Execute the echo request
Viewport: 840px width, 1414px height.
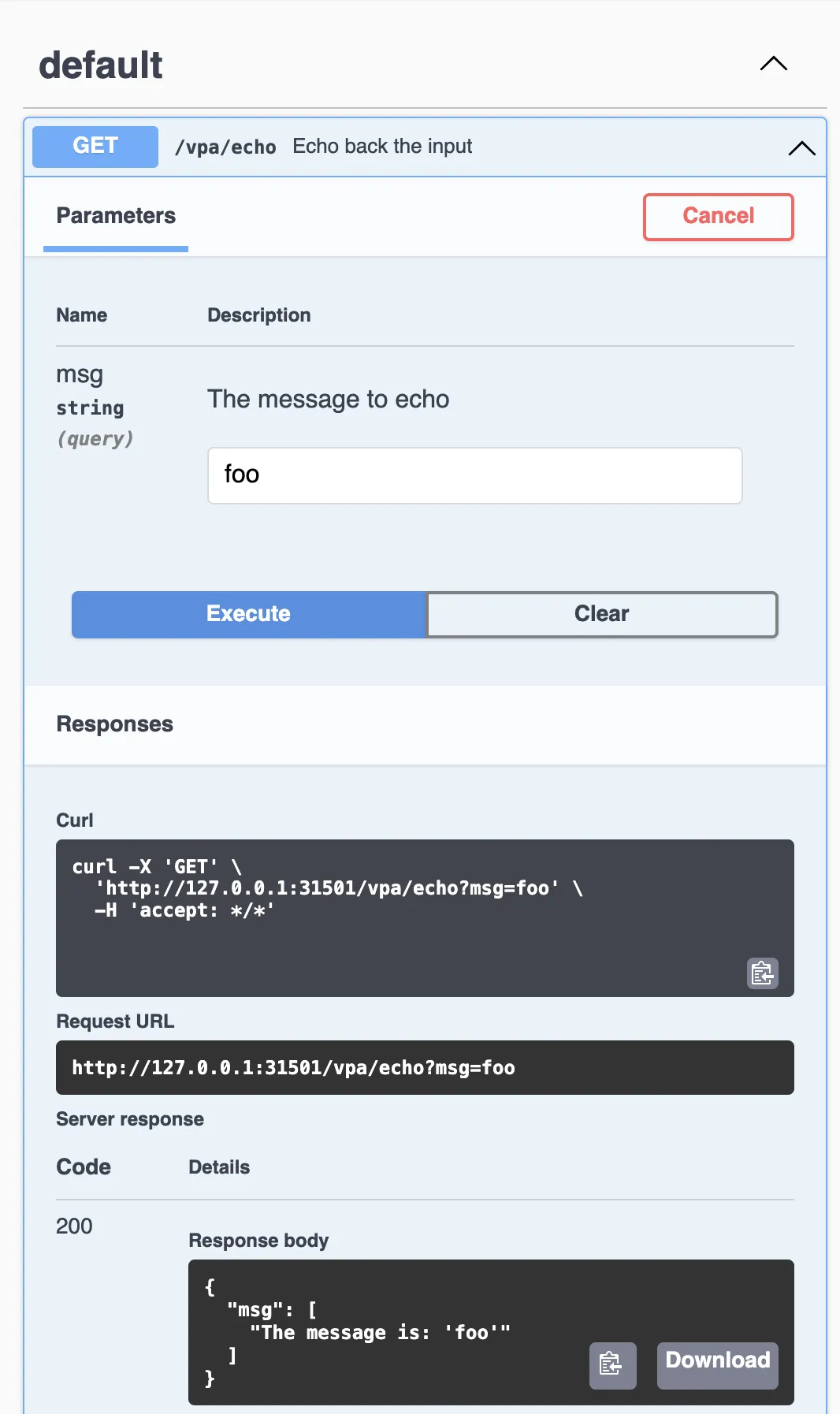(249, 614)
